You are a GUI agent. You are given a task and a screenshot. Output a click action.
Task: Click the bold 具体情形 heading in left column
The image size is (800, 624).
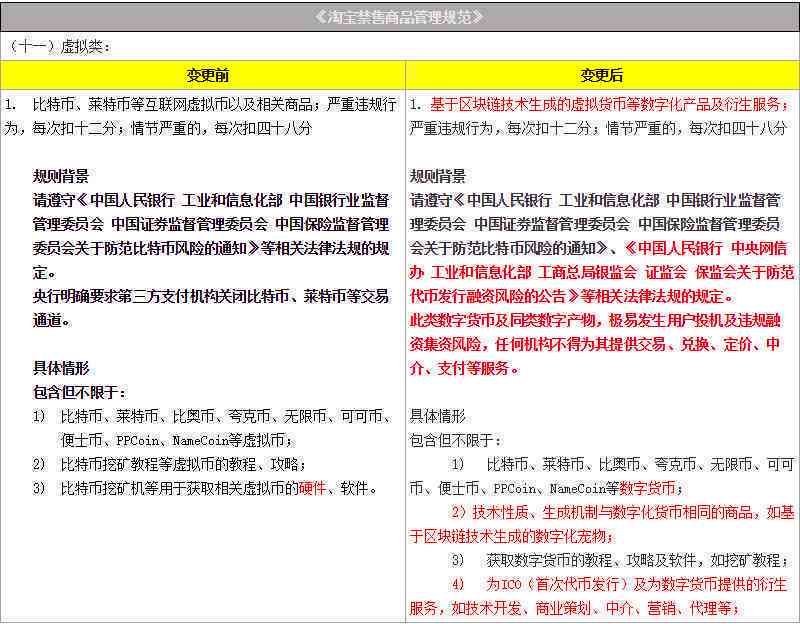click(x=61, y=368)
